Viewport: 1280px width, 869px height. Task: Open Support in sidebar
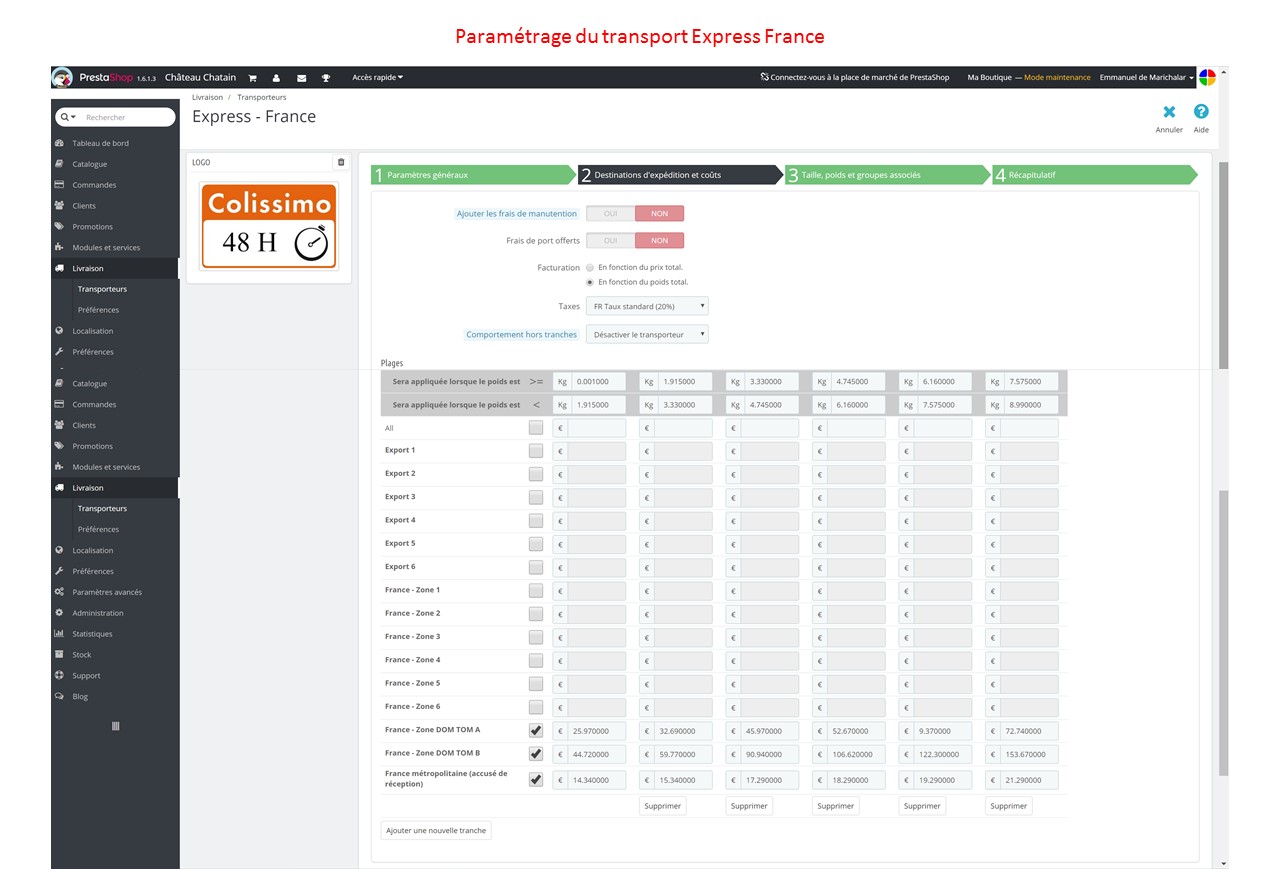pos(86,676)
